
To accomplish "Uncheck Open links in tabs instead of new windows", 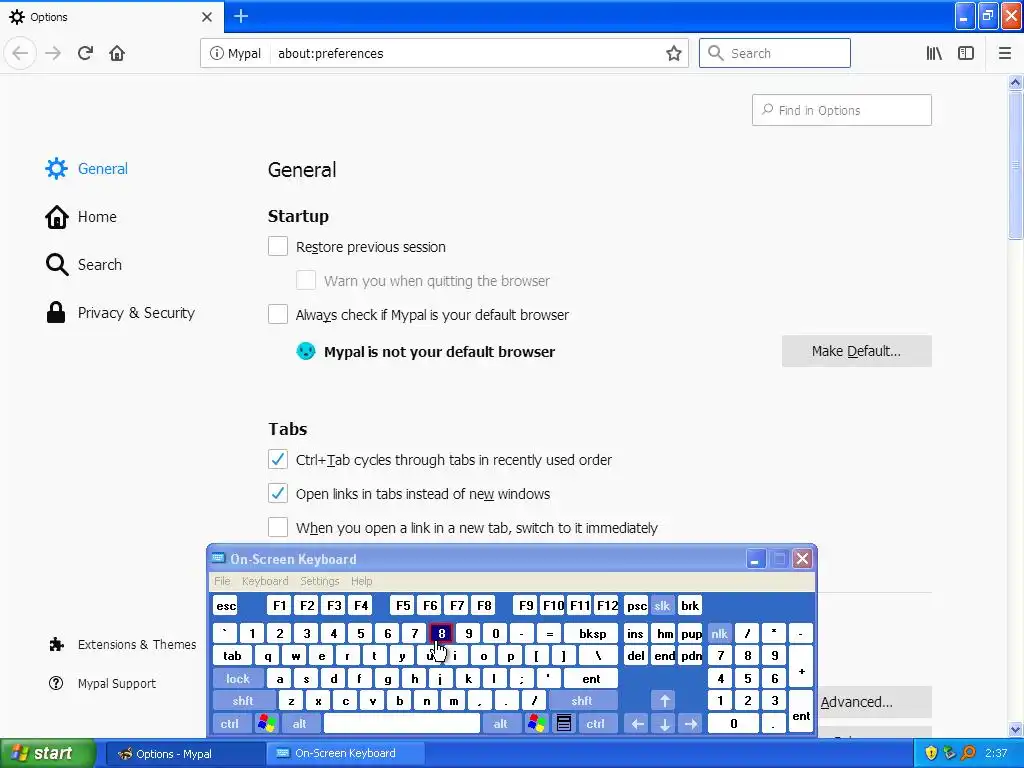I will [x=278, y=493].
